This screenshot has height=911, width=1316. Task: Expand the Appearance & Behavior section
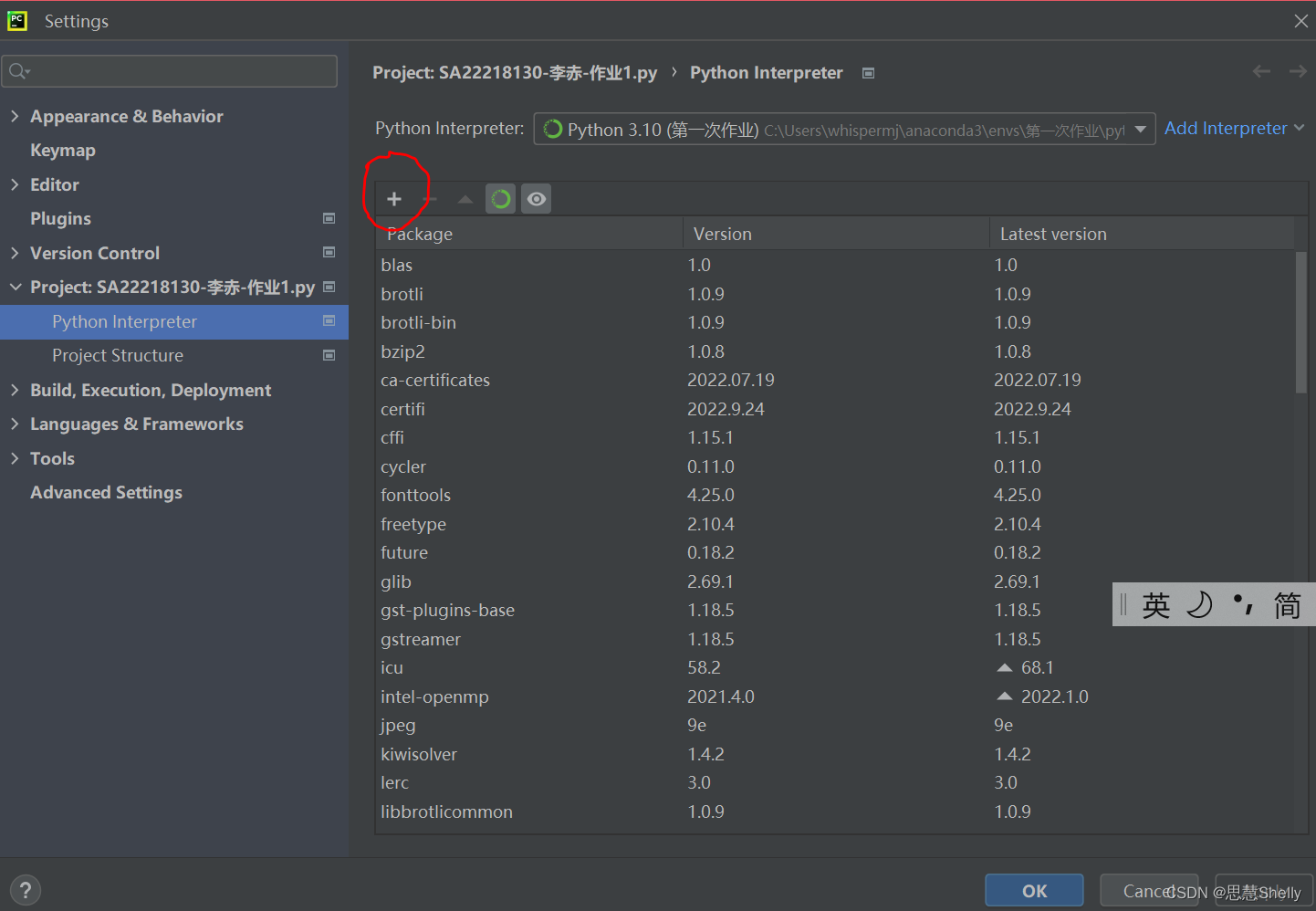(16, 116)
